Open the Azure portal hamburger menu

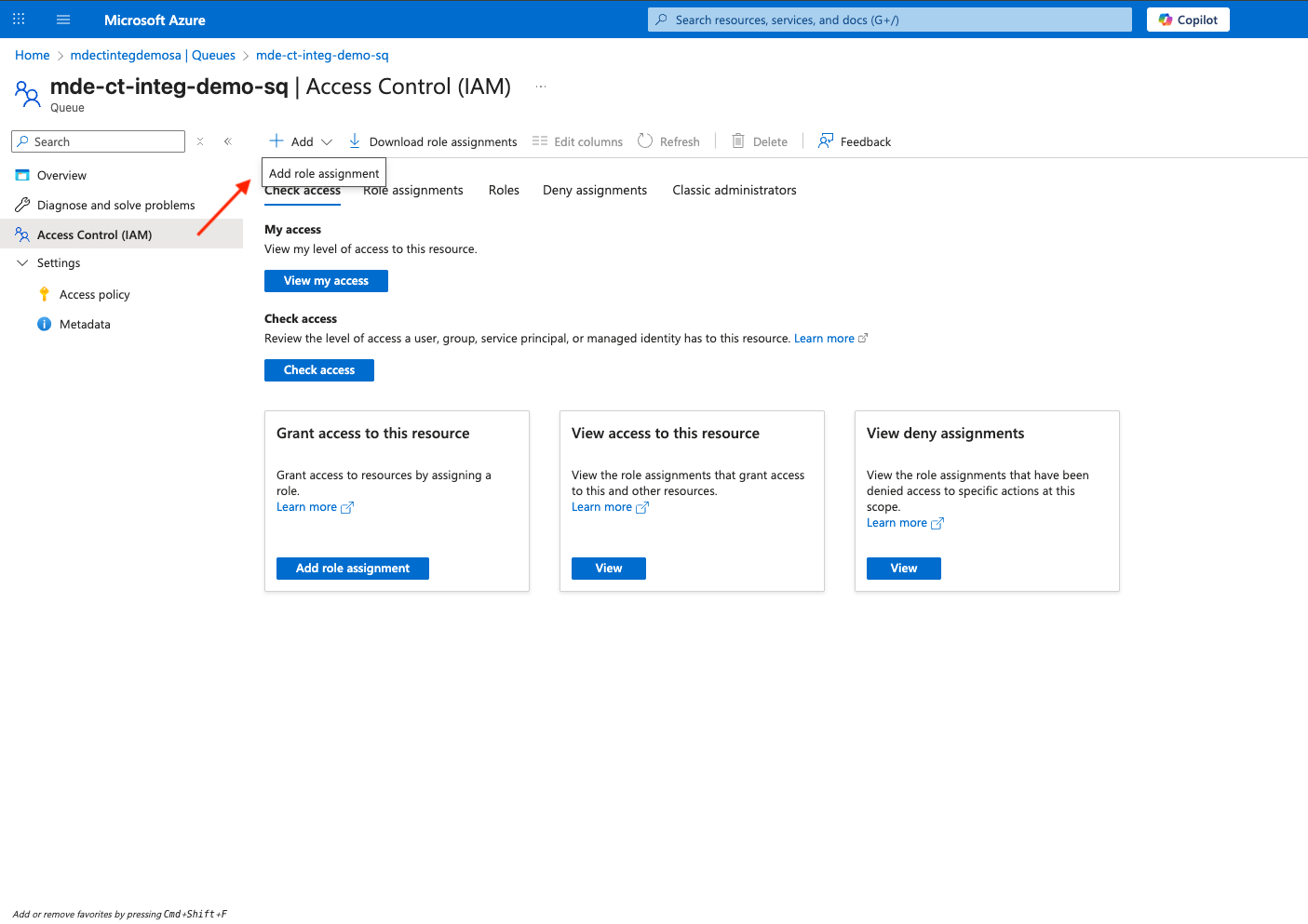[63, 20]
